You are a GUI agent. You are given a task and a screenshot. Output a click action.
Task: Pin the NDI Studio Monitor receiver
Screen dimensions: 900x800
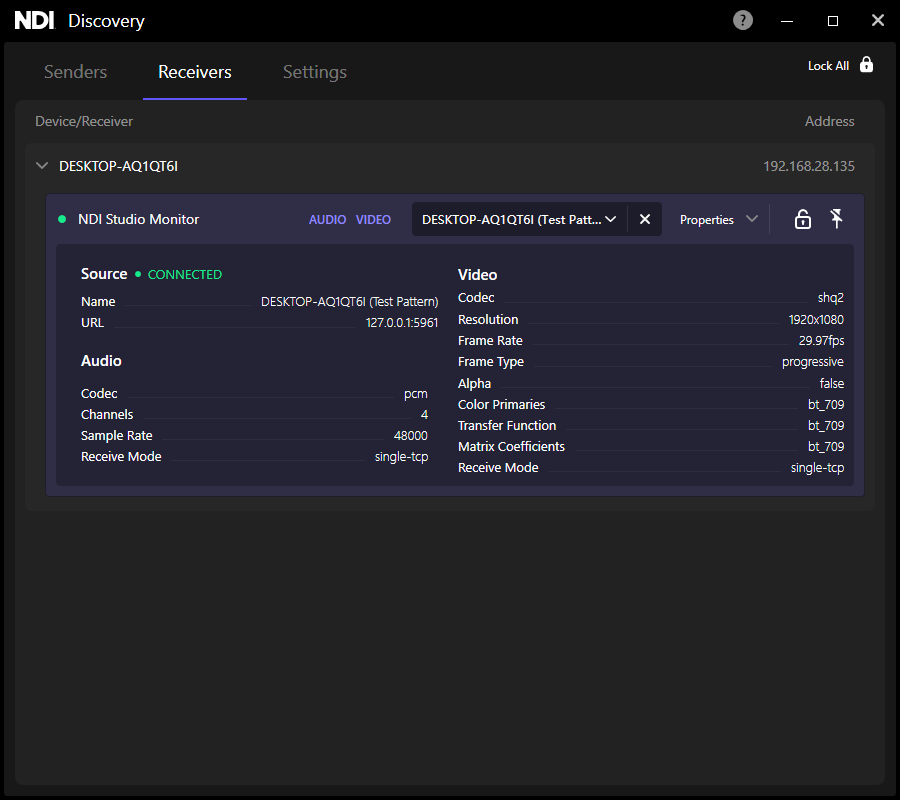836,219
